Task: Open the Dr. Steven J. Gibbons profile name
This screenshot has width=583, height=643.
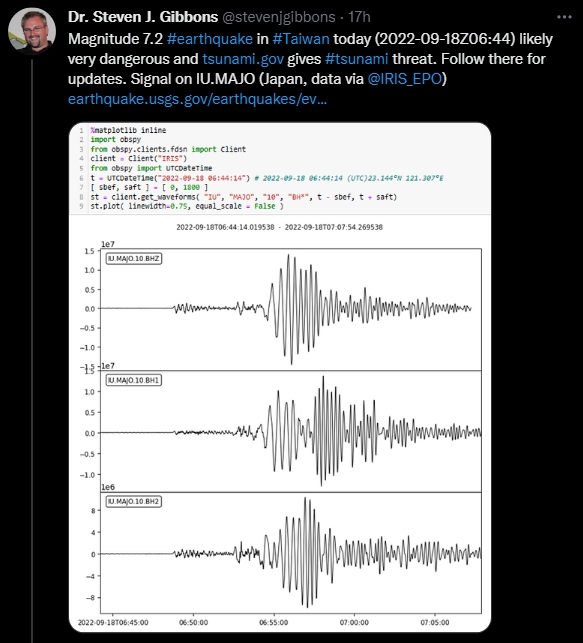Action: point(143,17)
